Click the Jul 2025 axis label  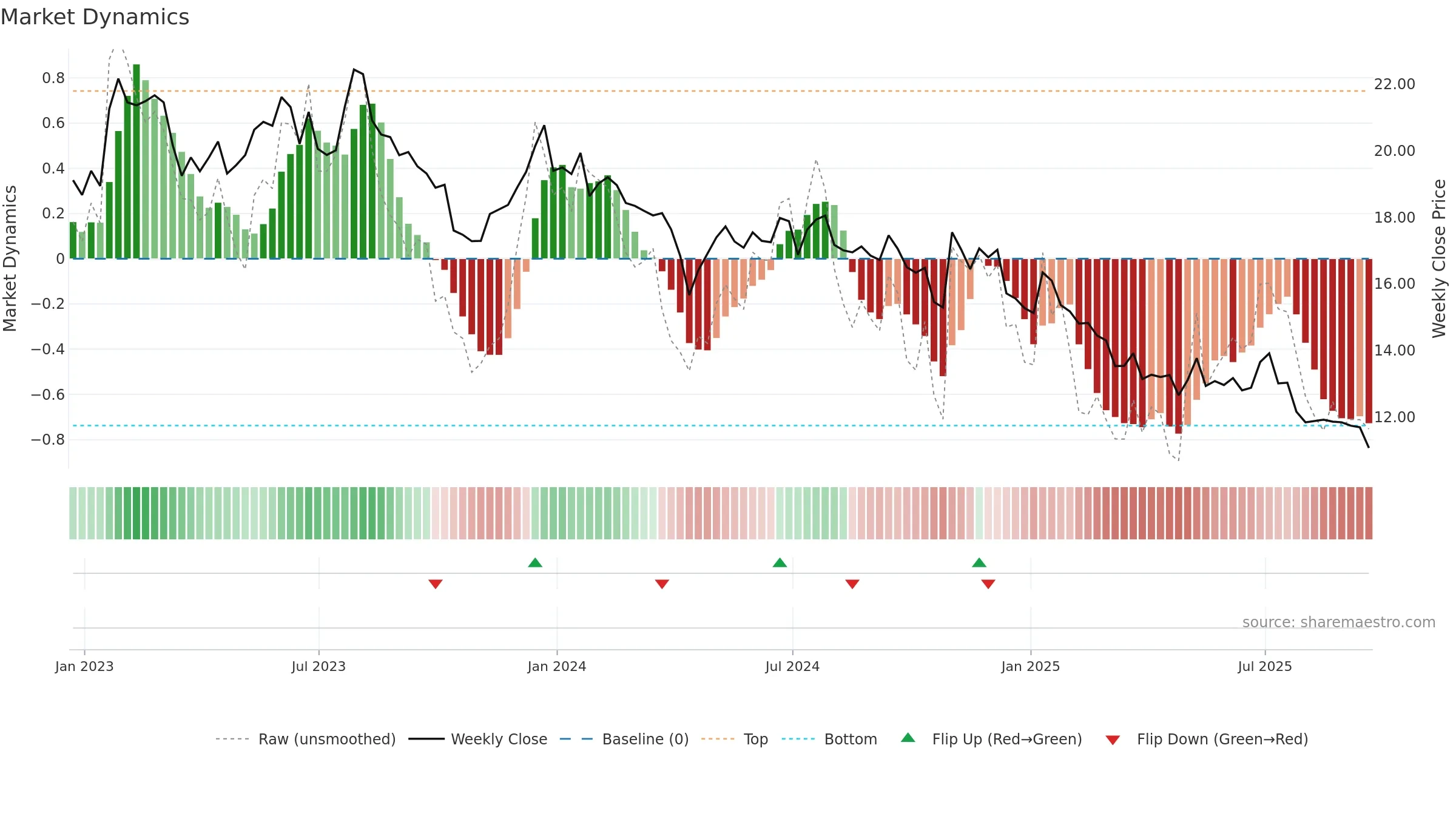[x=1265, y=666]
